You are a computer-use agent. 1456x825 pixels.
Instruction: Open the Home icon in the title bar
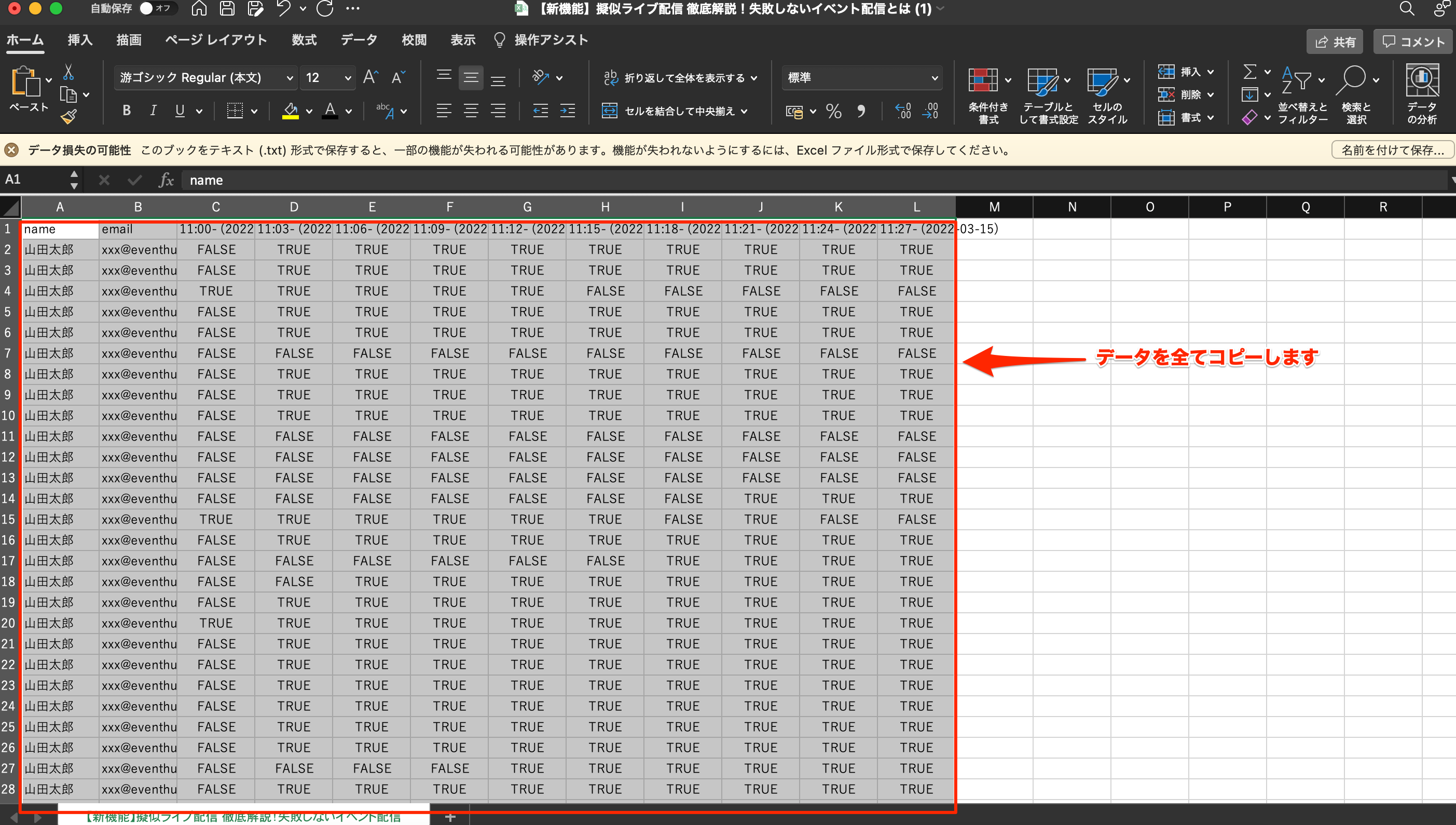[x=199, y=8]
